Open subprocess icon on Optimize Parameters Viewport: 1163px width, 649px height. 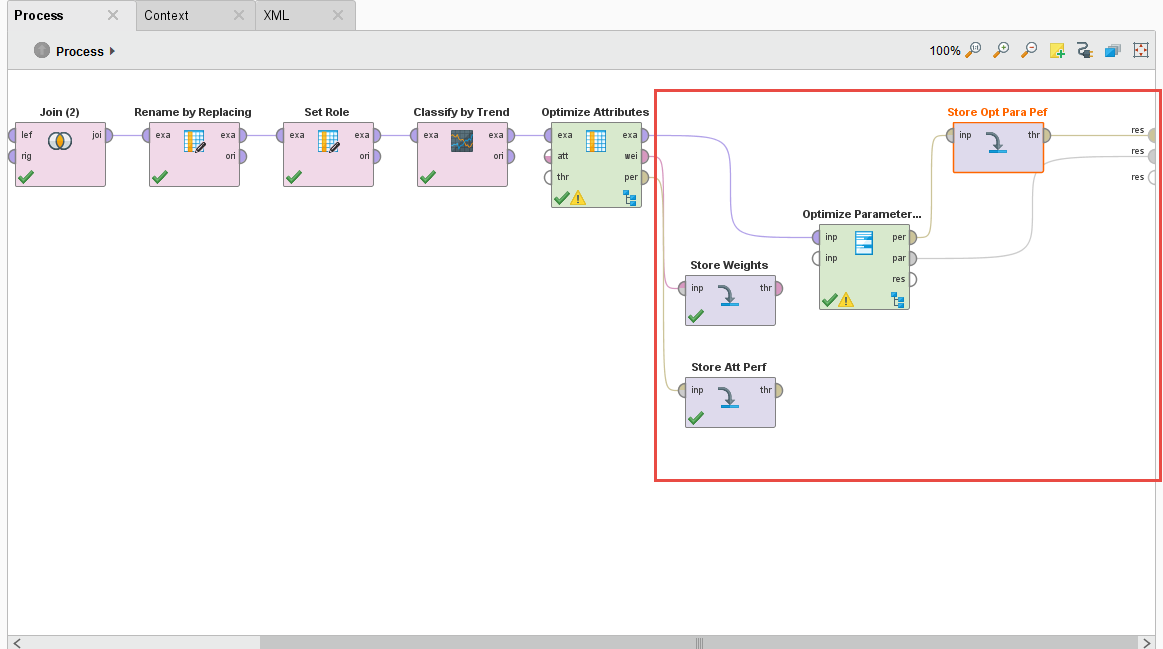coord(897,300)
